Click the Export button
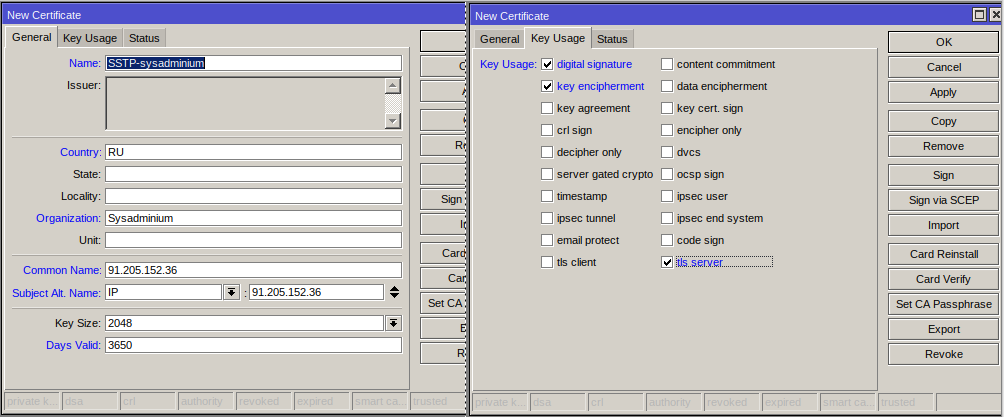The height and width of the screenshot is (417, 1004). pyautogui.click(x=943, y=329)
